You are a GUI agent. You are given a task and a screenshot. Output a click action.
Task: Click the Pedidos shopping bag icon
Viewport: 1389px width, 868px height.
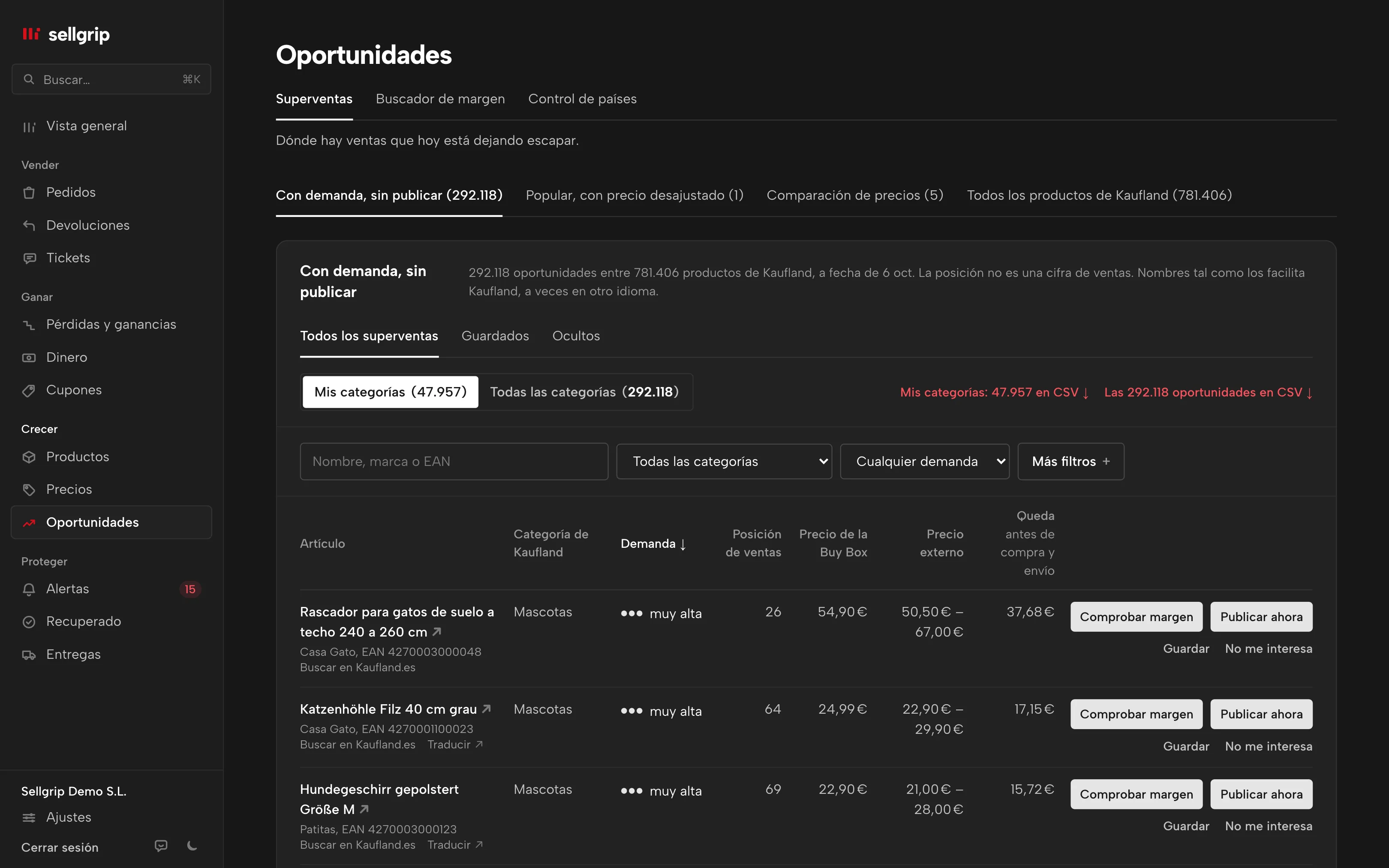tap(29, 192)
